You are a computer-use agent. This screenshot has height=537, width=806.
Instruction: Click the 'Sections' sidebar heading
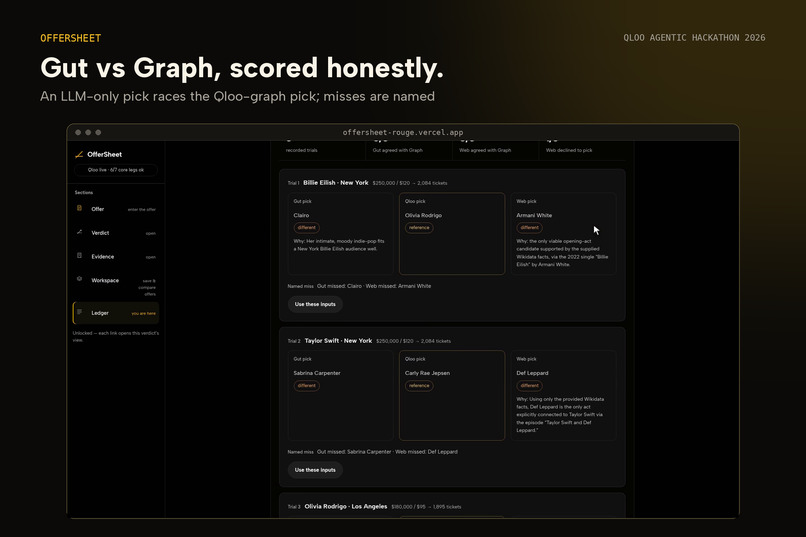84,193
